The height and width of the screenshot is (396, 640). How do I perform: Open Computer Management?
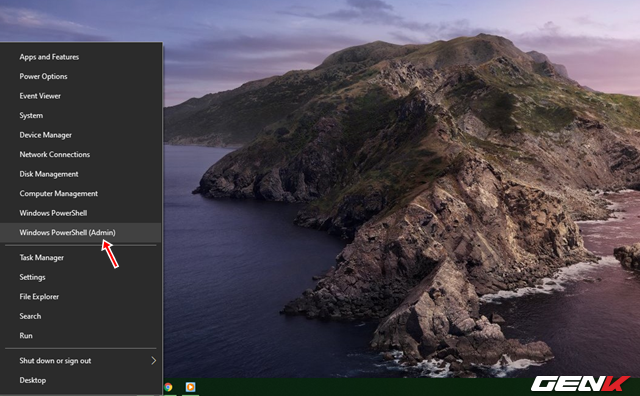click(81, 194)
